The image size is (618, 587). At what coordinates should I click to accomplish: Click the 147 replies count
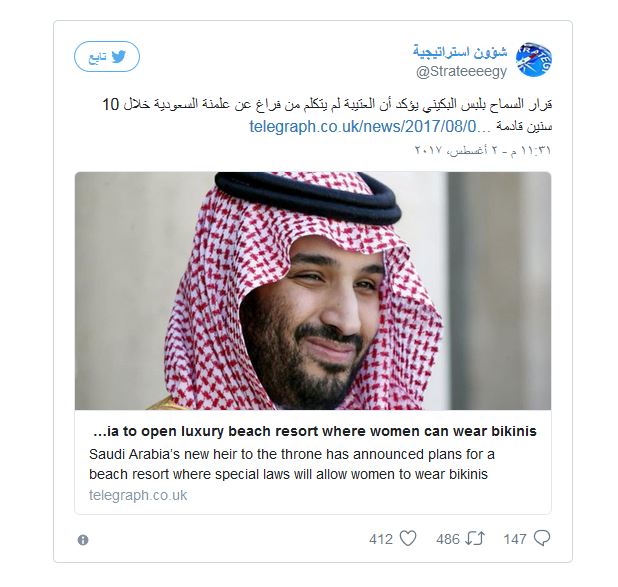coord(515,539)
